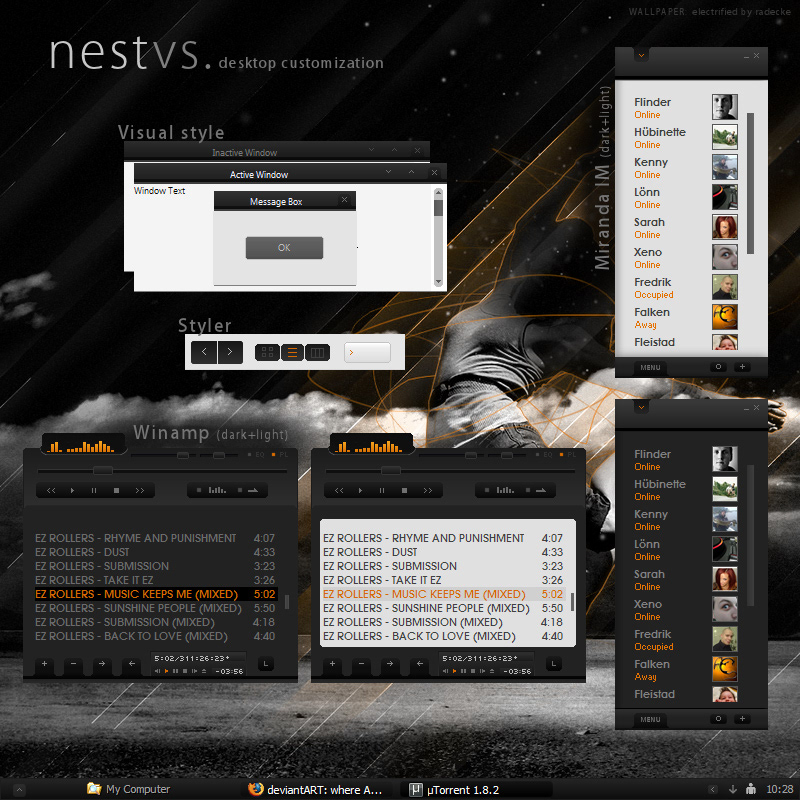
Task: Select Flinder contact in light Miranda
Action: point(686,107)
